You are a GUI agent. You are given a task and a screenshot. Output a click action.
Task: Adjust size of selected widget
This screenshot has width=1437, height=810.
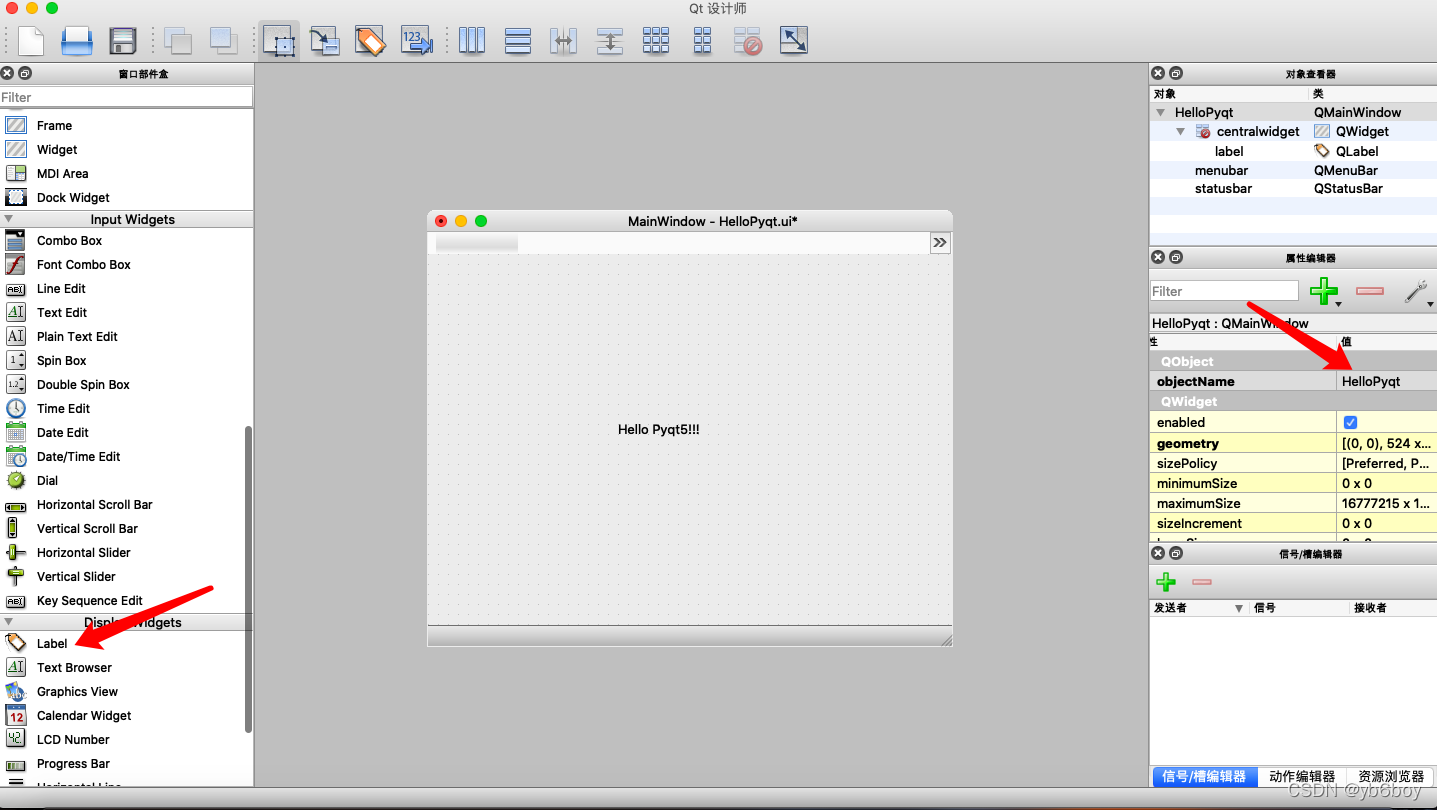tap(794, 40)
